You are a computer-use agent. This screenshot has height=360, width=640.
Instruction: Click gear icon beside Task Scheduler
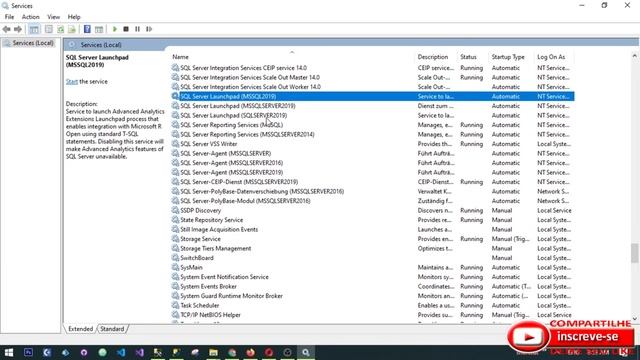tap(175, 305)
